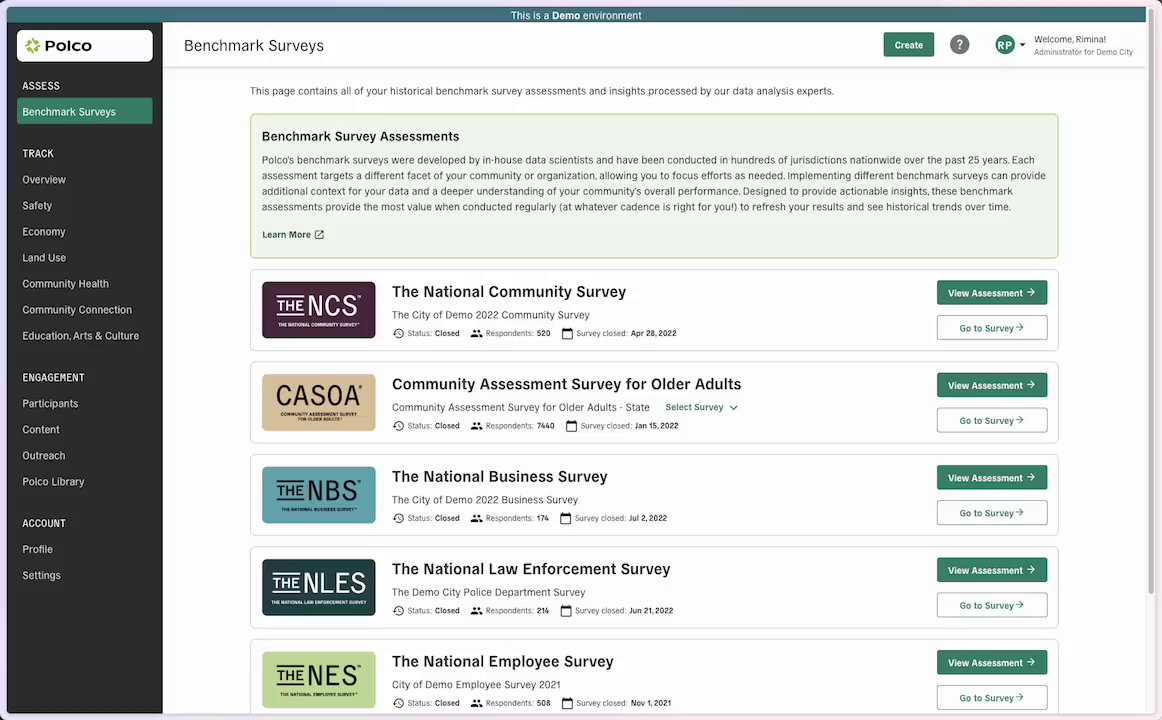
Task: Click 'The National Community Survey' title
Action: pos(509,293)
